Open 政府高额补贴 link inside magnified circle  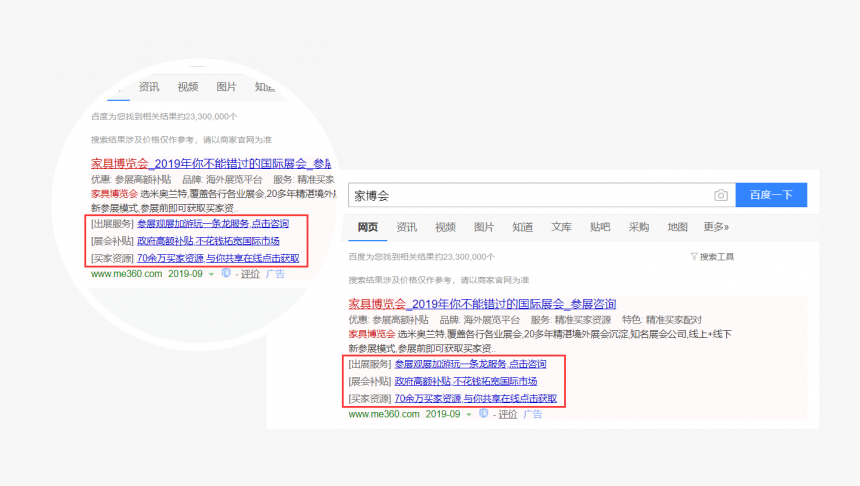tap(208, 241)
